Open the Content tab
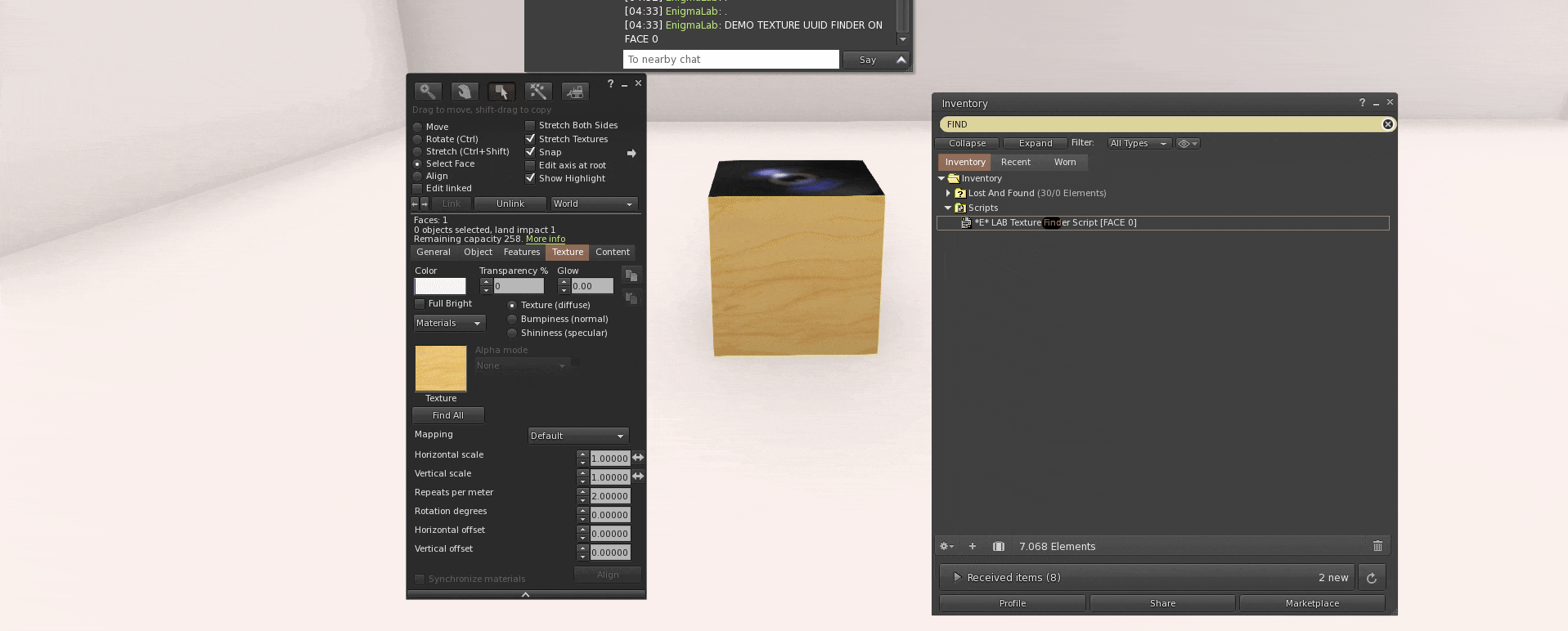The width and height of the screenshot is (1568, 631). click(613, 252)
